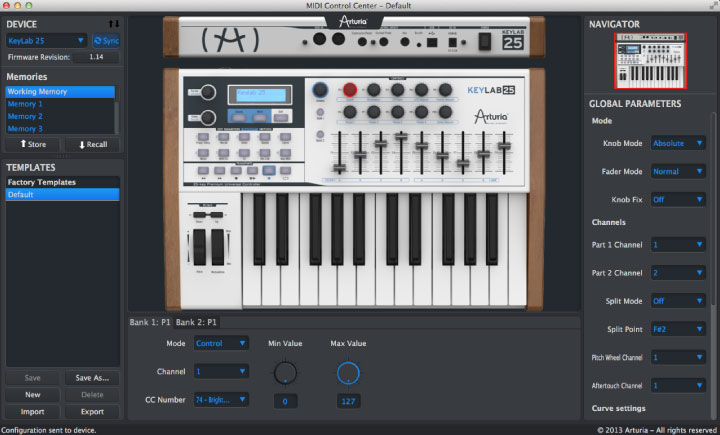Click the Navigator keyboard thumbnail
Viewport: 720px width, 435px height.
[650, 61]
